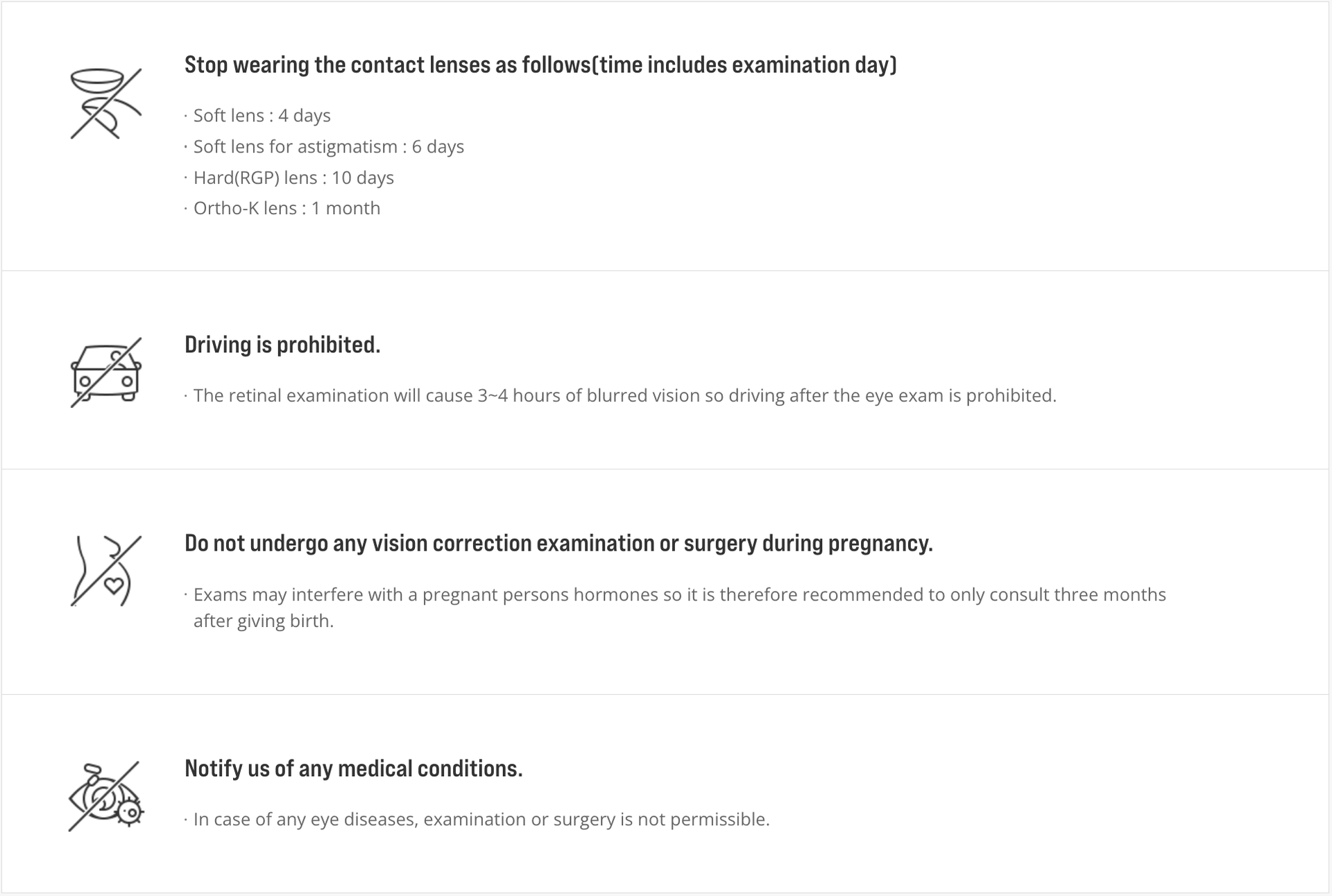Click the crossed-out car driving icon
1332x896 pixels.
[x=106, y=372]
